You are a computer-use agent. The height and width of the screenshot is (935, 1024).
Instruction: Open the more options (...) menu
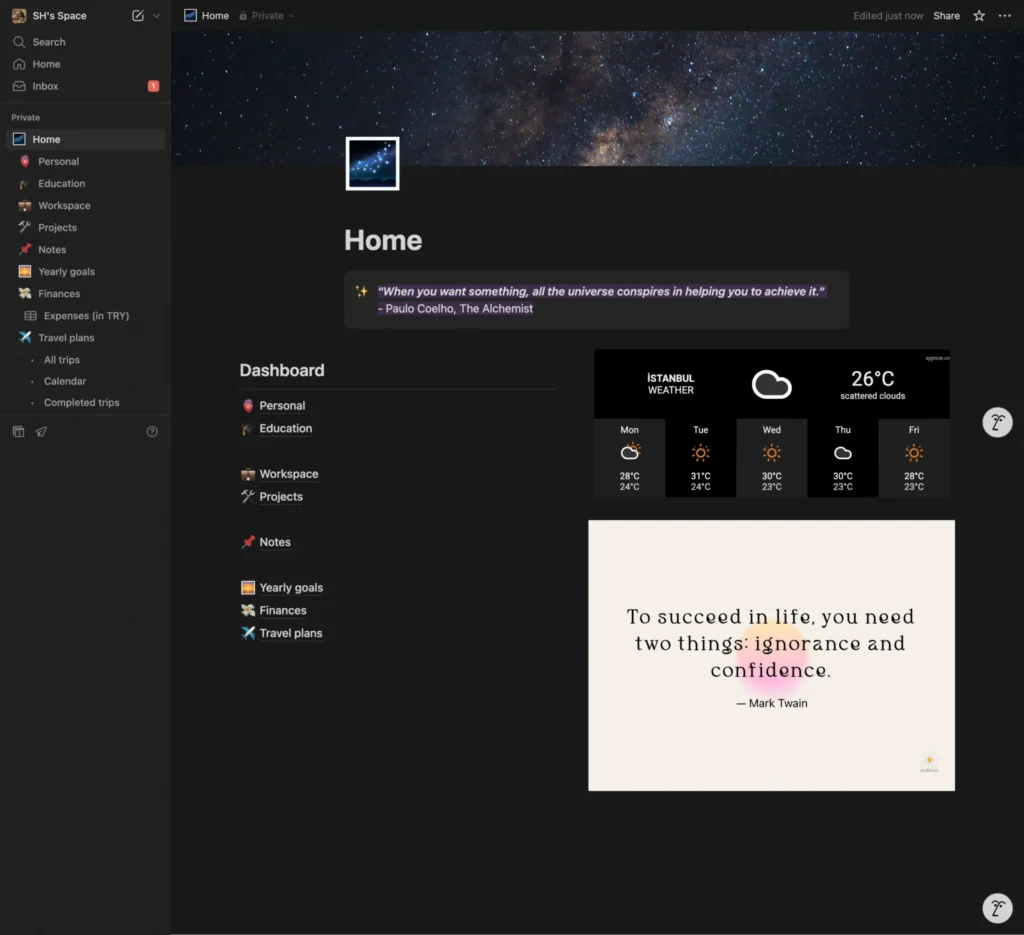pos(1004,15)
